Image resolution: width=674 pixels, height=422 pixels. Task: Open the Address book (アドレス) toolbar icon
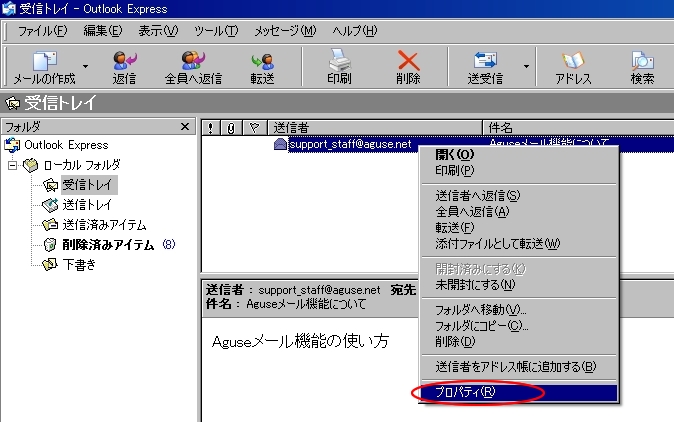[573, 61]
